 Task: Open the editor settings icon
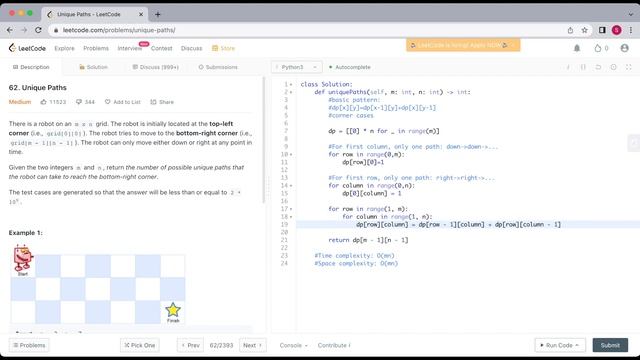point(613,67)
